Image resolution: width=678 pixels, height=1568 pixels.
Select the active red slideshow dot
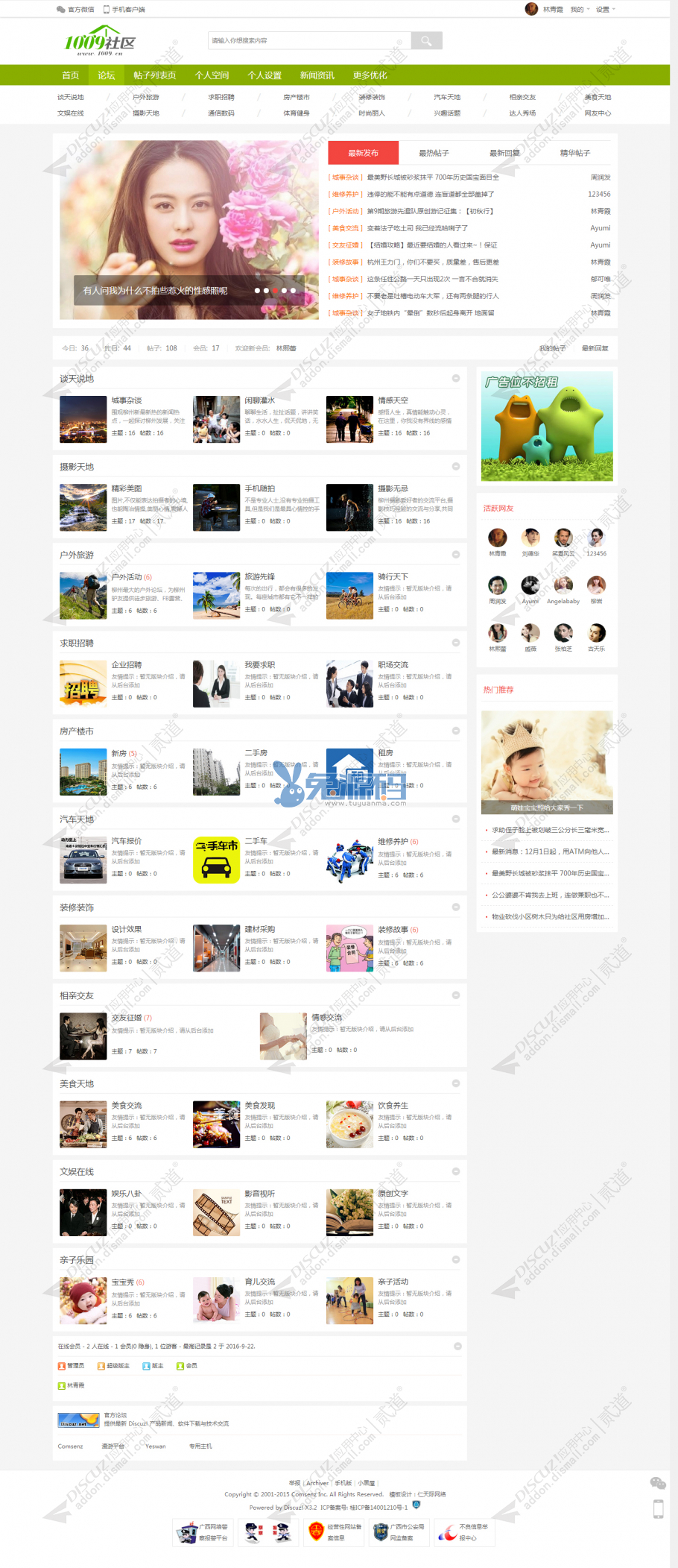coord(275,291)
